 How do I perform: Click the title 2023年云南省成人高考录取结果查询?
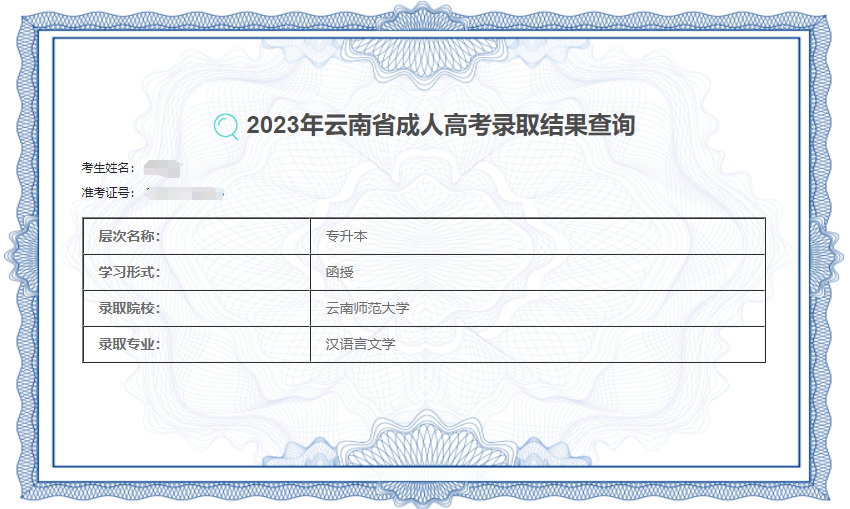coord(441,125)
